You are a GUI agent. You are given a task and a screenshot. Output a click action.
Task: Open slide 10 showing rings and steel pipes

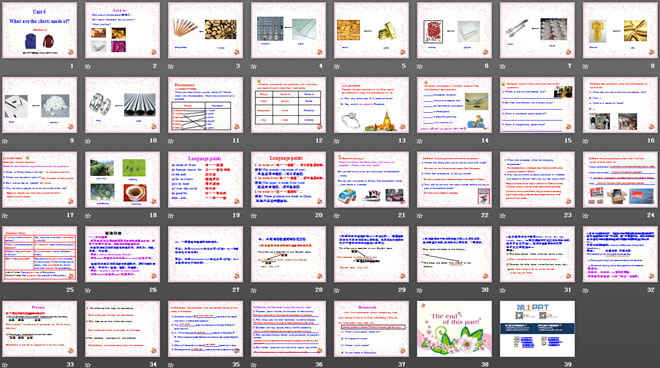pyautogui.click(x=122, y=105)
